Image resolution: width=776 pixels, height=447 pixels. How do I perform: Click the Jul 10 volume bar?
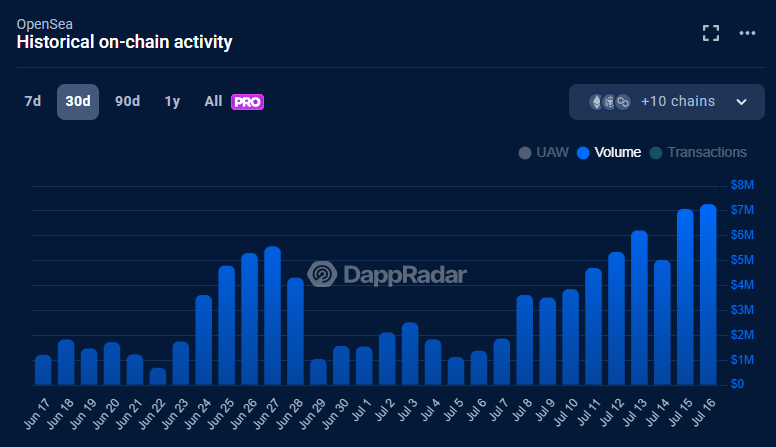(x=571, y=337)
